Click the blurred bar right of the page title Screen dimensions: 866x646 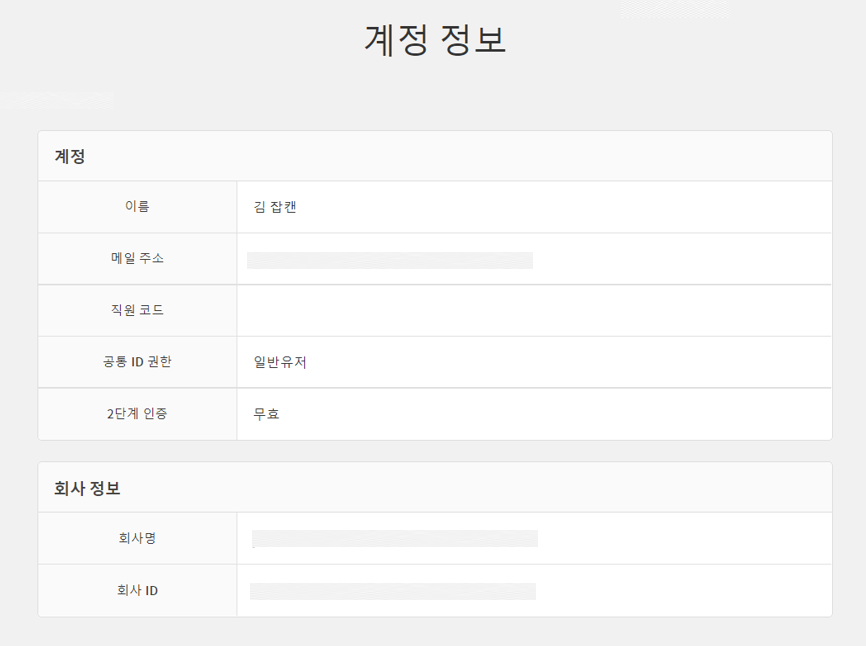tap(674, 10)
